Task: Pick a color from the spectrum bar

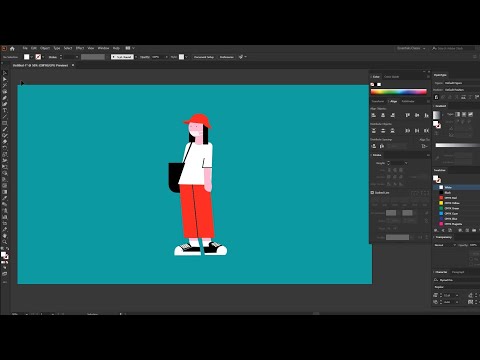Action: pos(399,92)
